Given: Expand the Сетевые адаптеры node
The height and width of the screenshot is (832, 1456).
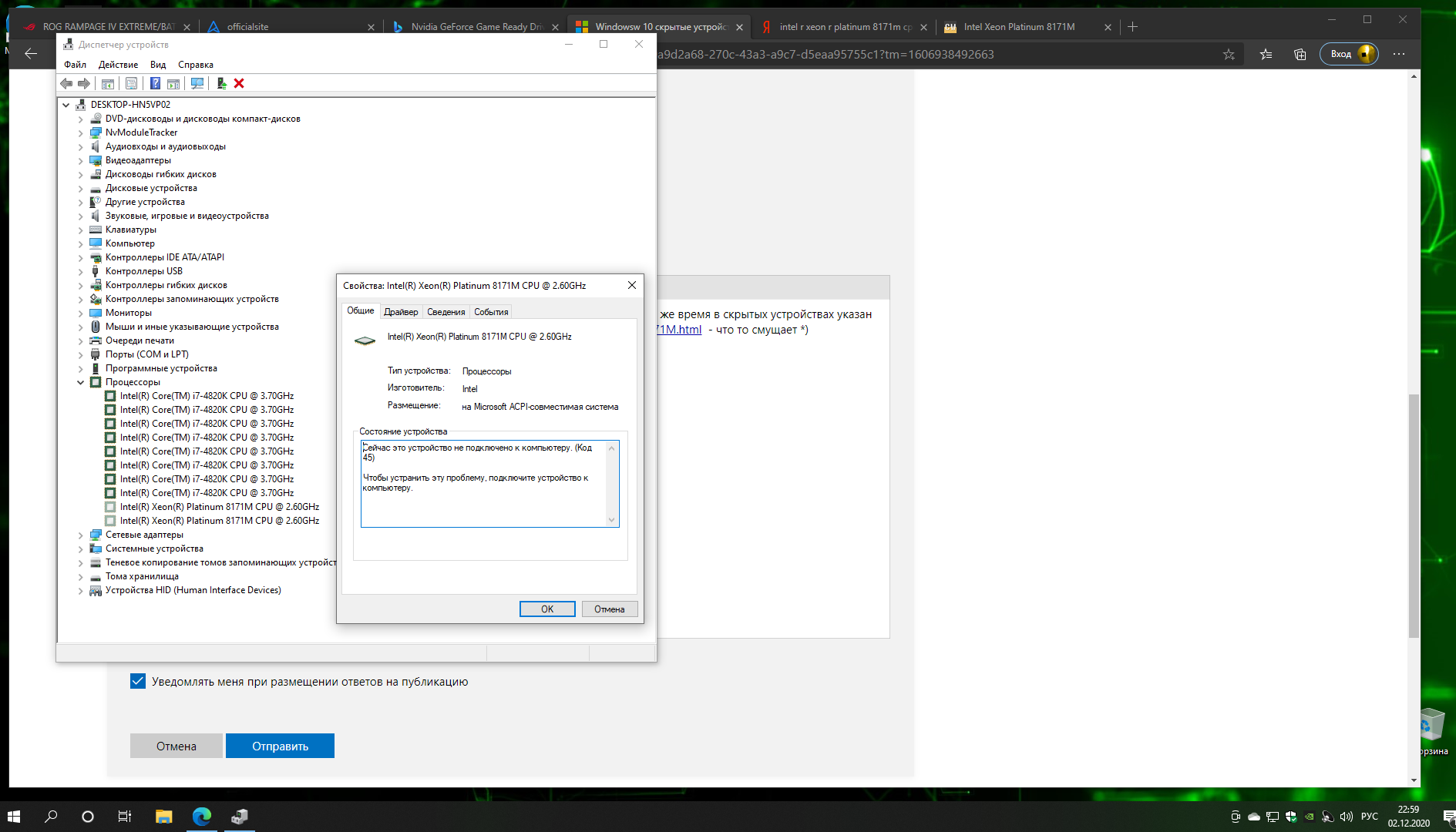Looking at the screenshot, I should pos(80,535).
